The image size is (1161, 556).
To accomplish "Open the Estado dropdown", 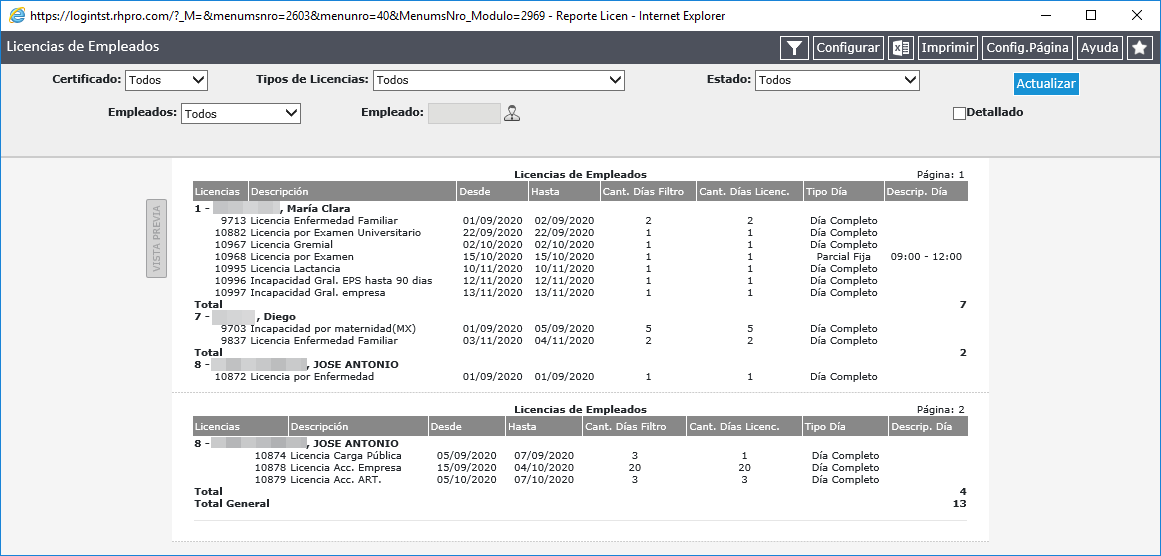I will pos(837,80).
